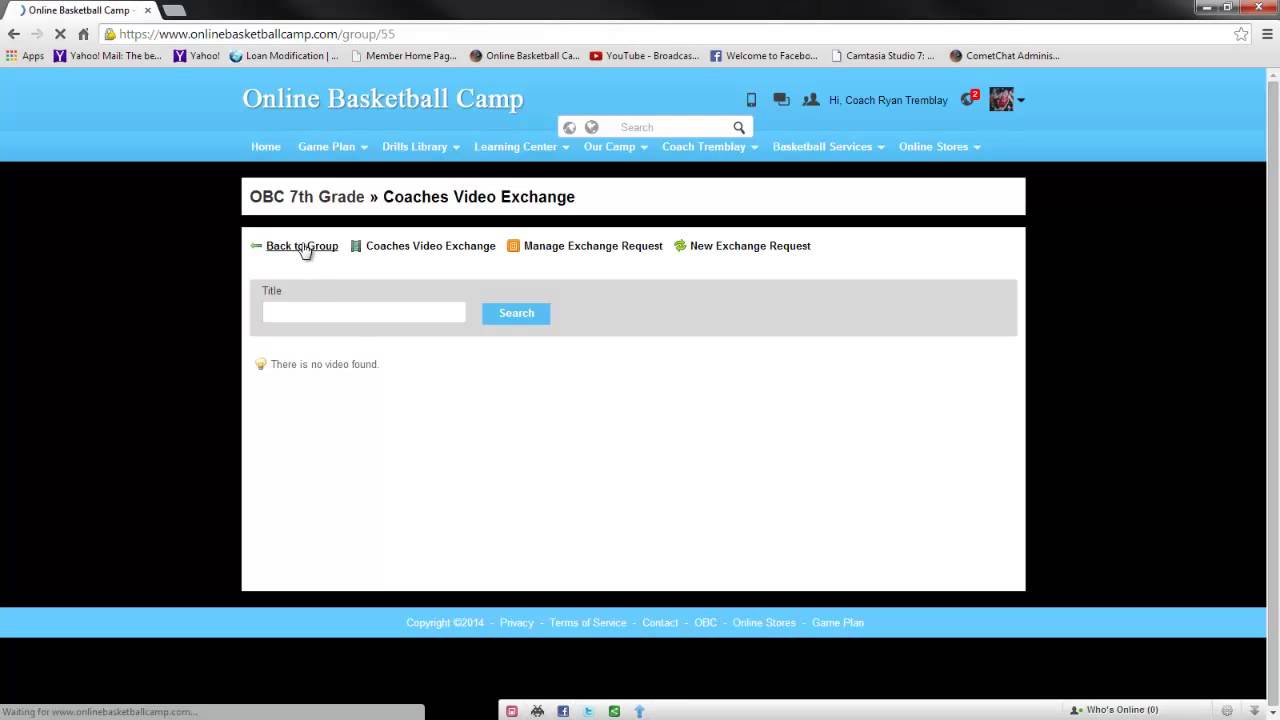Click the green share icon in bottom bar

614,711
